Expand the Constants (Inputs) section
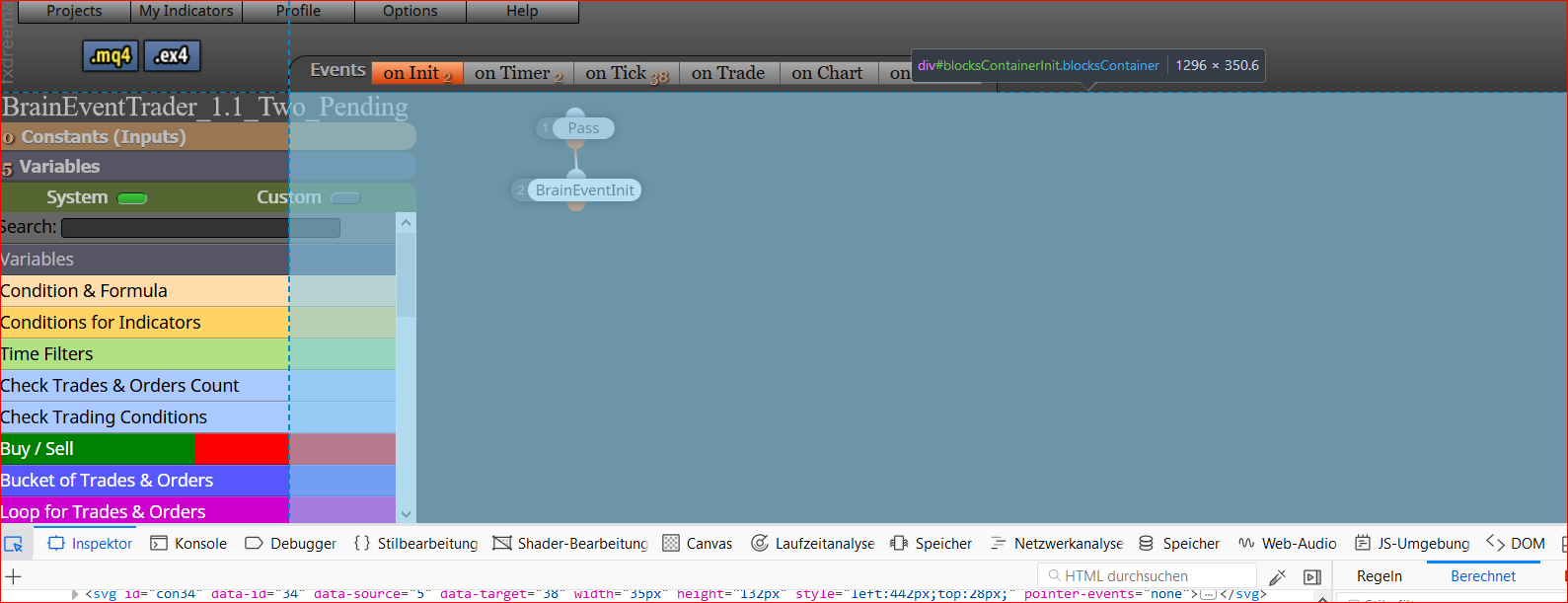1568x603 pixels. tap(207, 136)
